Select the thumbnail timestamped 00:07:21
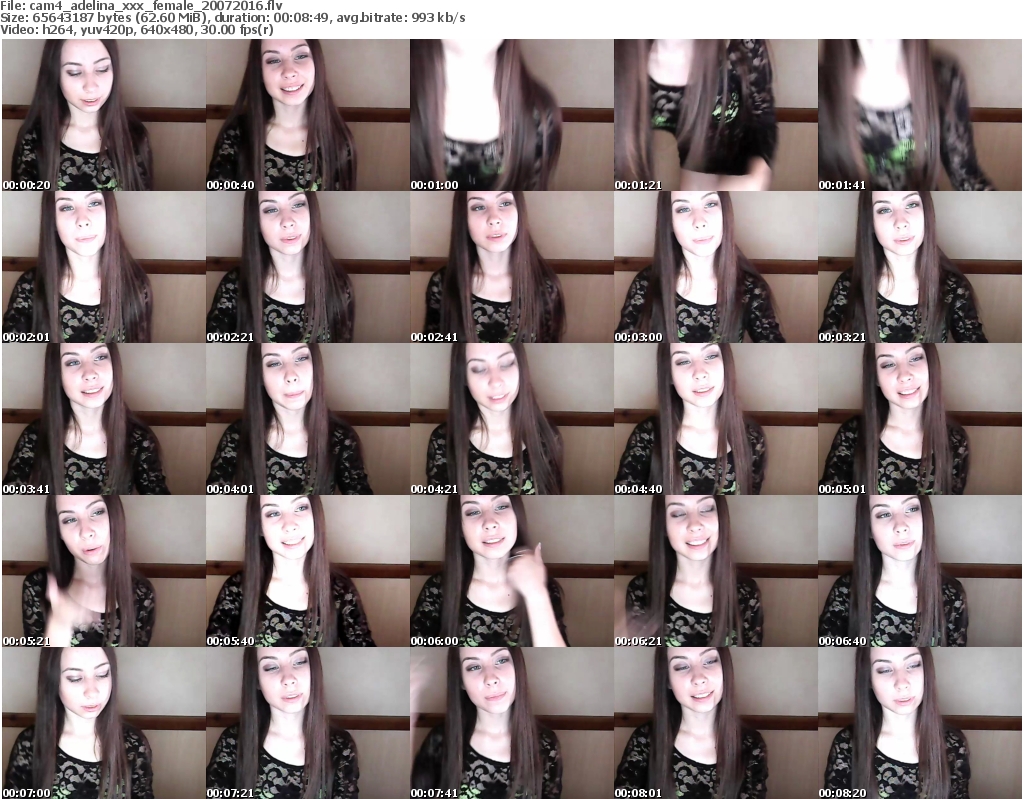This screenshot has height=799, width=1024. click(308, 723)
